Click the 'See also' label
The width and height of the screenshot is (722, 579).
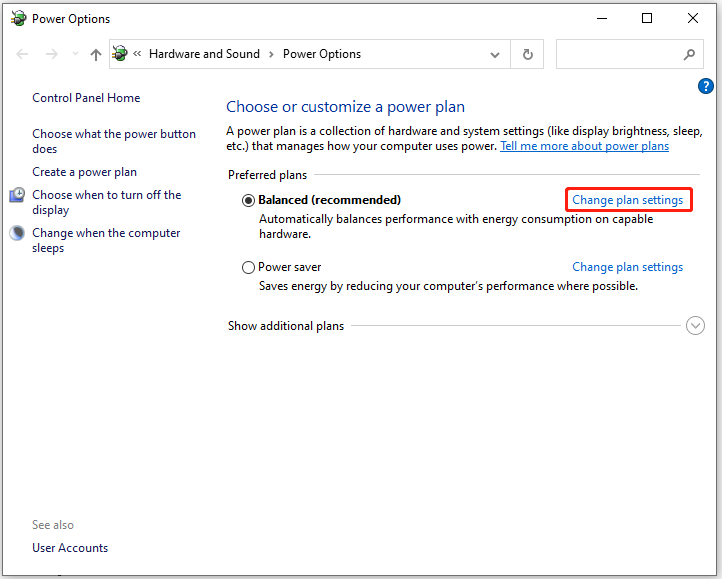pos(53,525)
